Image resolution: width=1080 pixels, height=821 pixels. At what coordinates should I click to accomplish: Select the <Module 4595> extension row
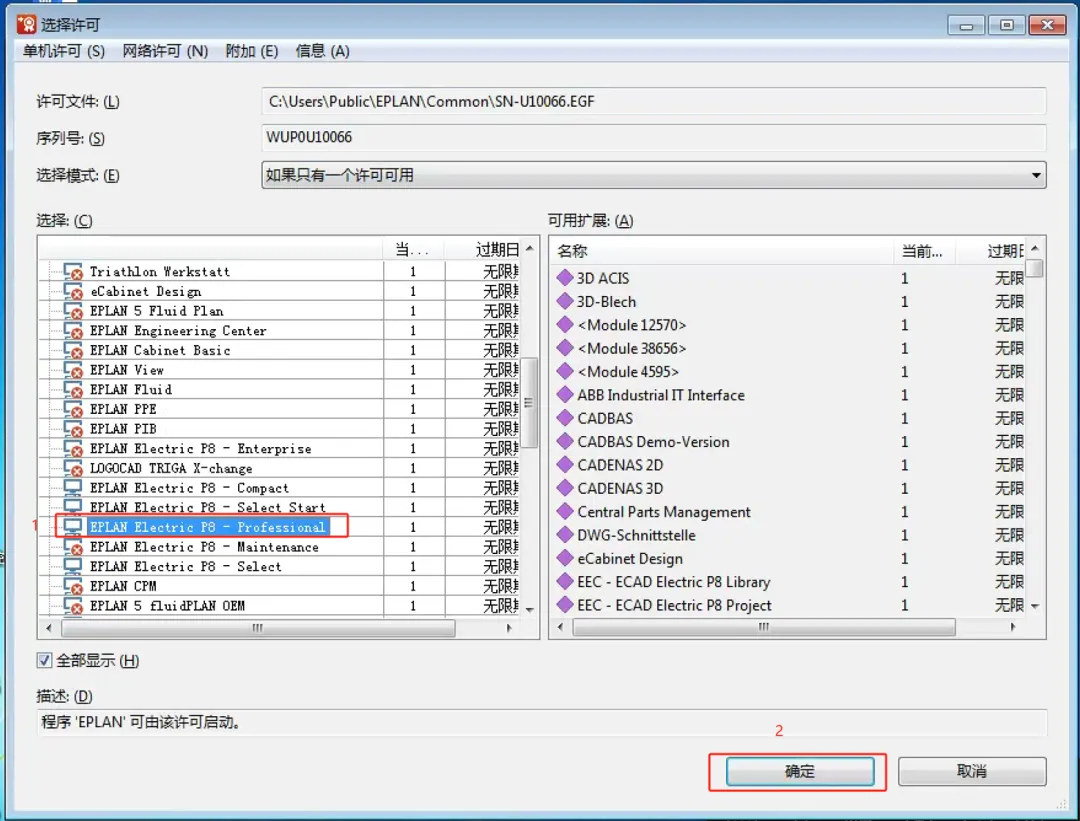point(789,371)
